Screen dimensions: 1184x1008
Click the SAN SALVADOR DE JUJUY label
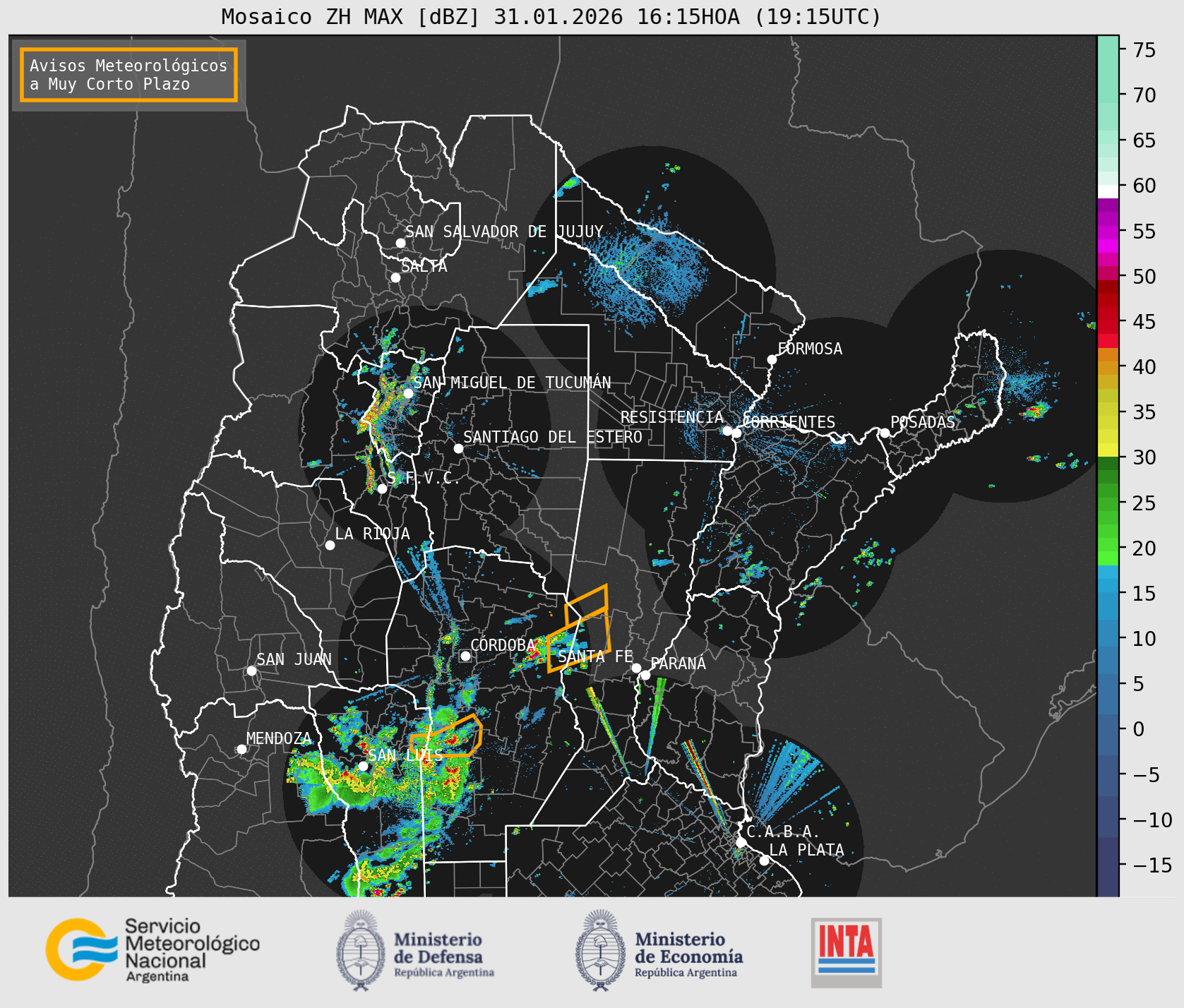pos(504,232)
